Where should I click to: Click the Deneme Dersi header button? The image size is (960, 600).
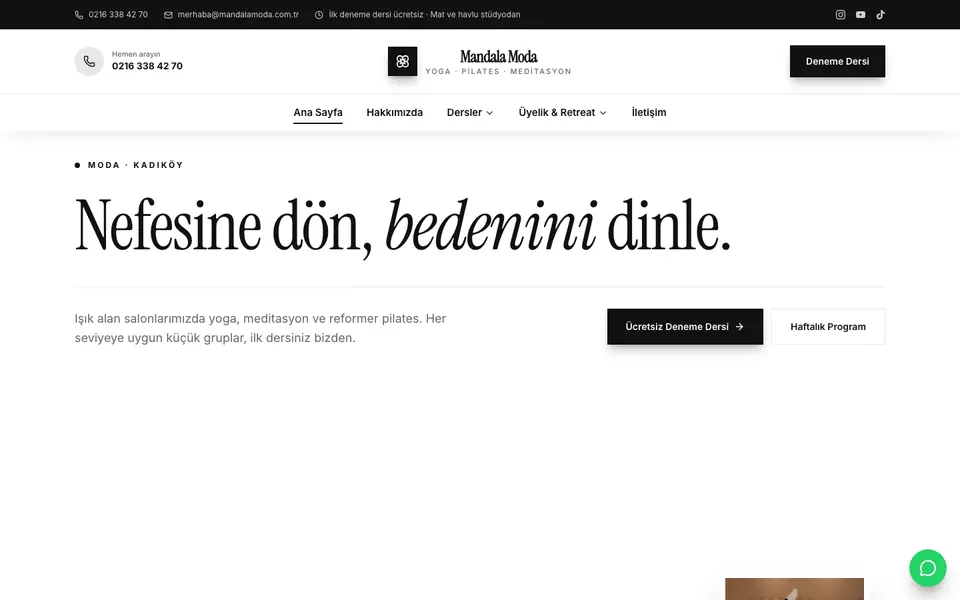[837, 61]
